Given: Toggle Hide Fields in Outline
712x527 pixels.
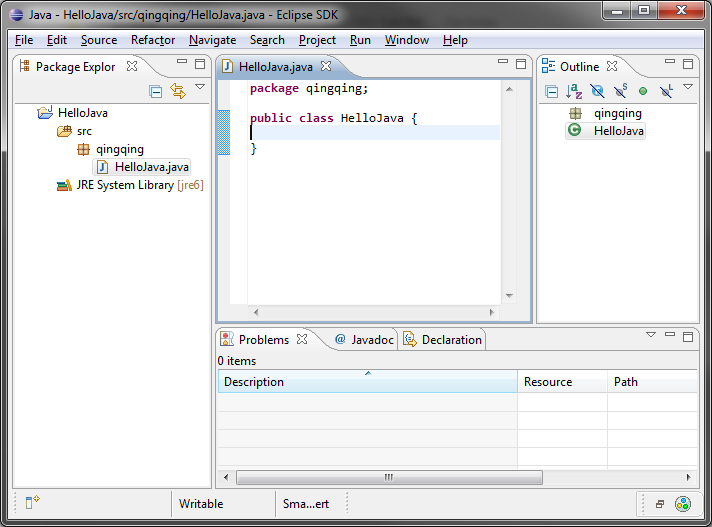Looking at the screenshot, I should tap(597, 91).
